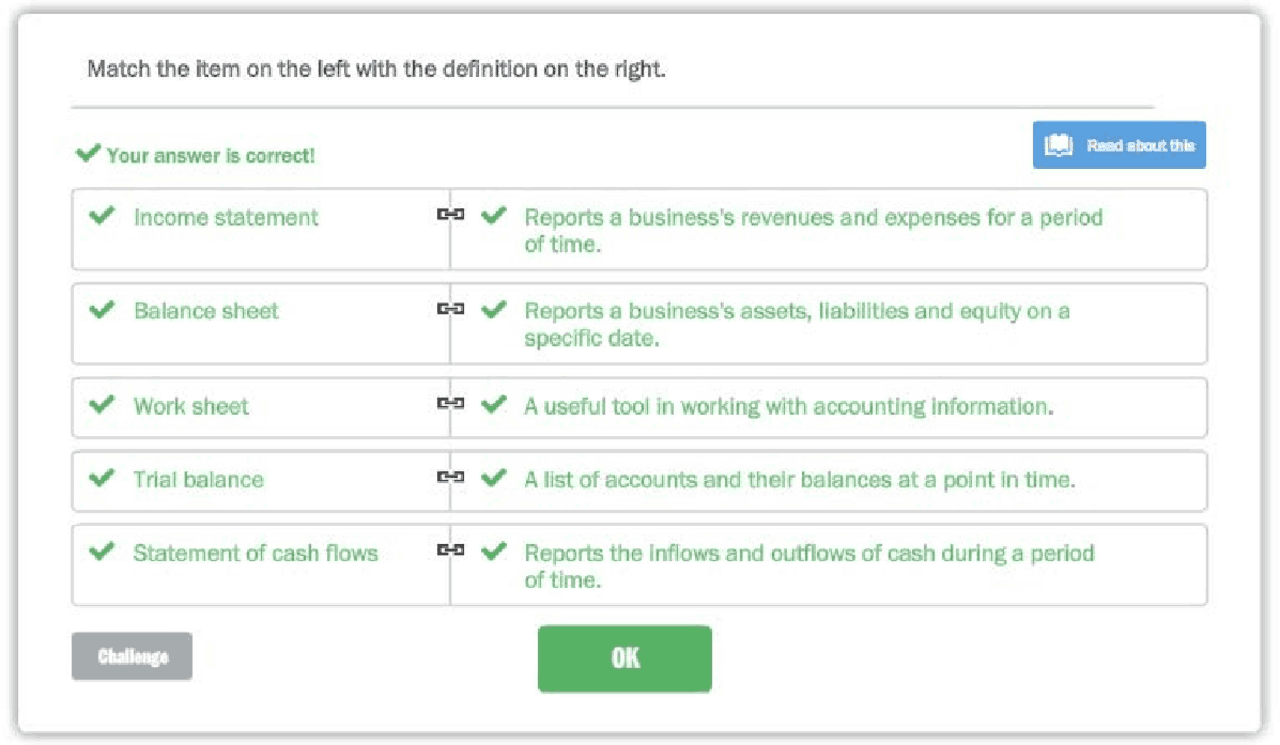The height and width of the screenshot is (745, 1280).
Task: Click the checkmark beside the revenues and expenses definition
Action: pos(494,216)
